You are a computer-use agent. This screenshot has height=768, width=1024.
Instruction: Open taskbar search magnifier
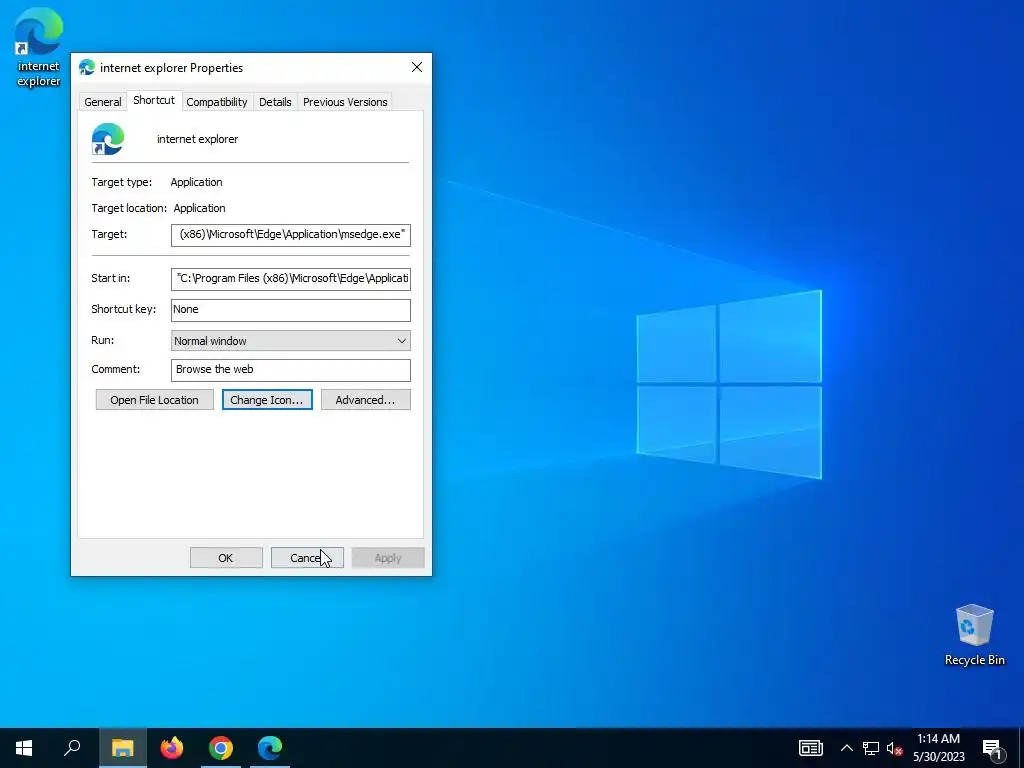point(72,748)
